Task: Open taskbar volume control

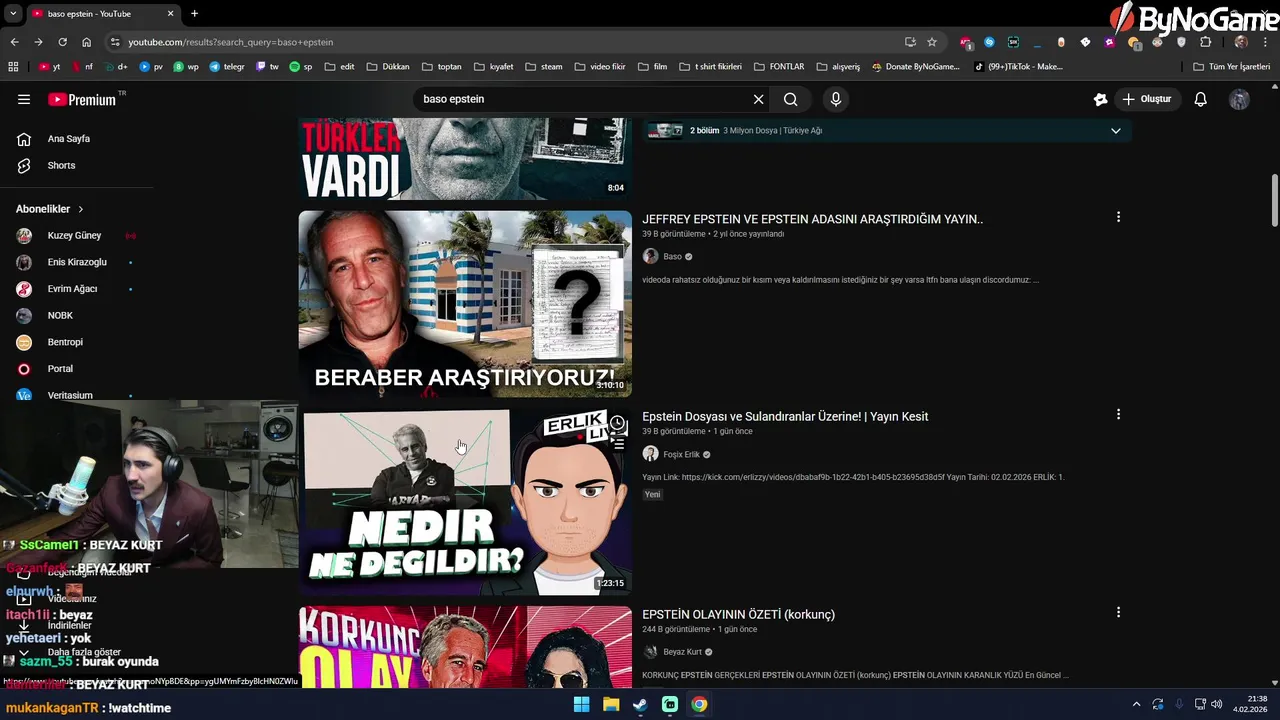Action: (x=1217, y=704)
